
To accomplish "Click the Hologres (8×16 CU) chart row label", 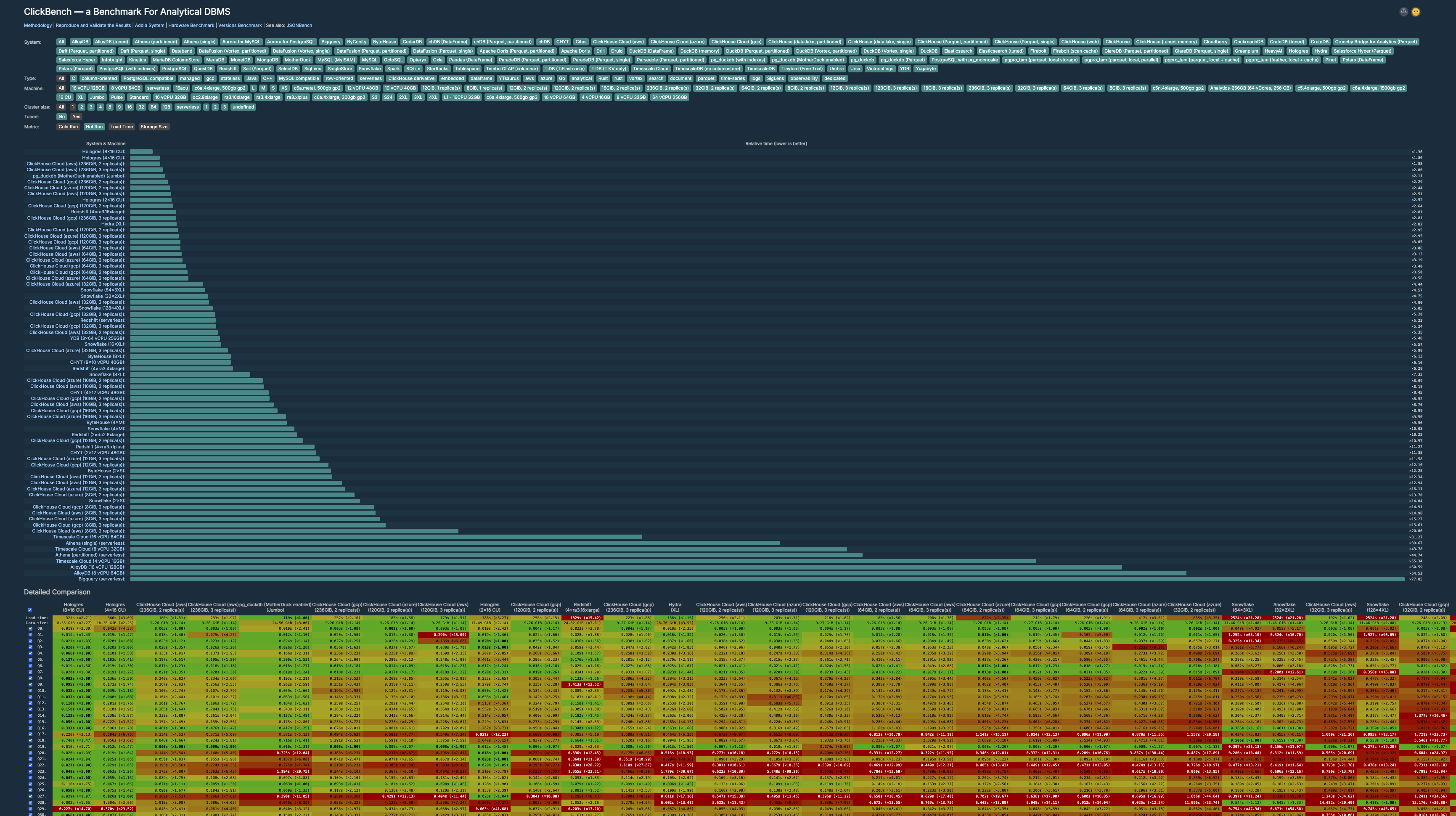I will [x=104, y=152].
